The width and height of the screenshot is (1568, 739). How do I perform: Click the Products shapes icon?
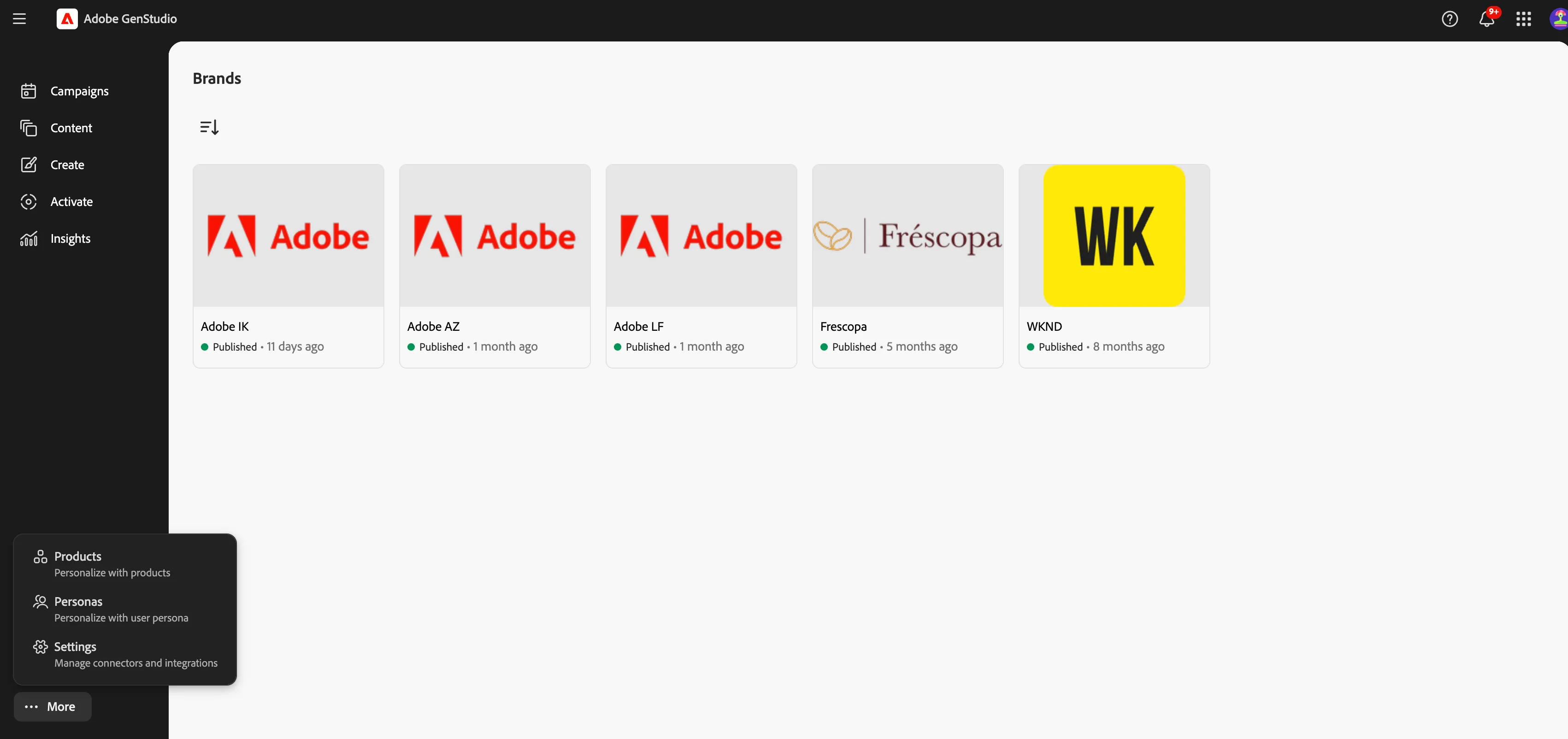[40, 557]
